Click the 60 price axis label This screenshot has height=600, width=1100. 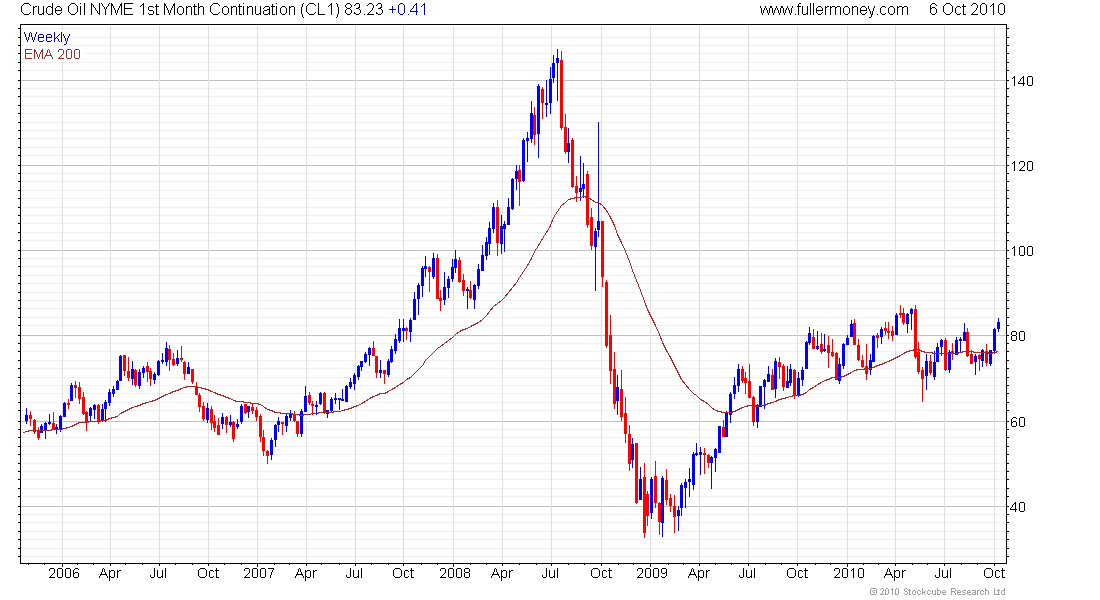[1018, 422]
